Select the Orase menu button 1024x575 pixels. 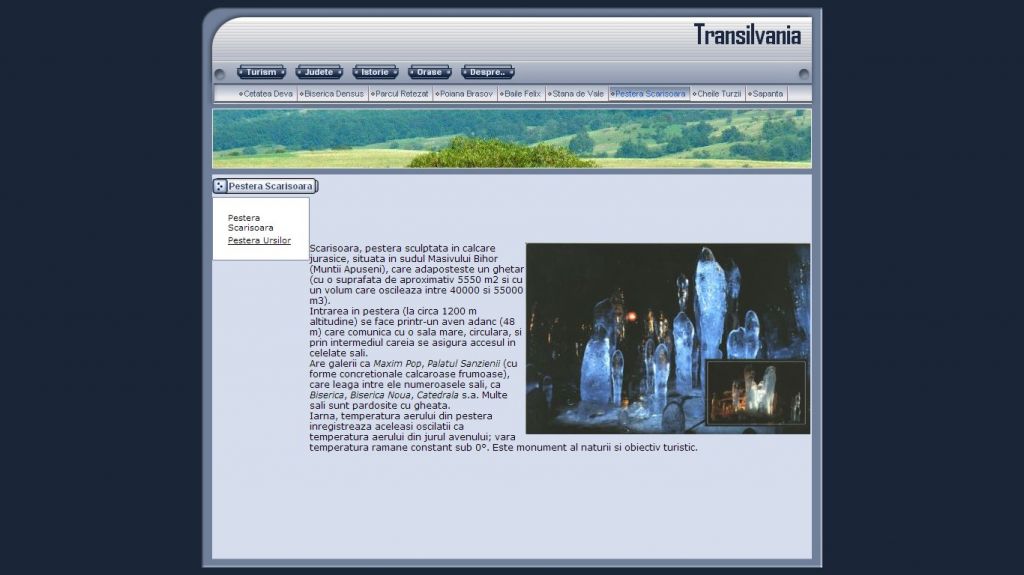429,72
